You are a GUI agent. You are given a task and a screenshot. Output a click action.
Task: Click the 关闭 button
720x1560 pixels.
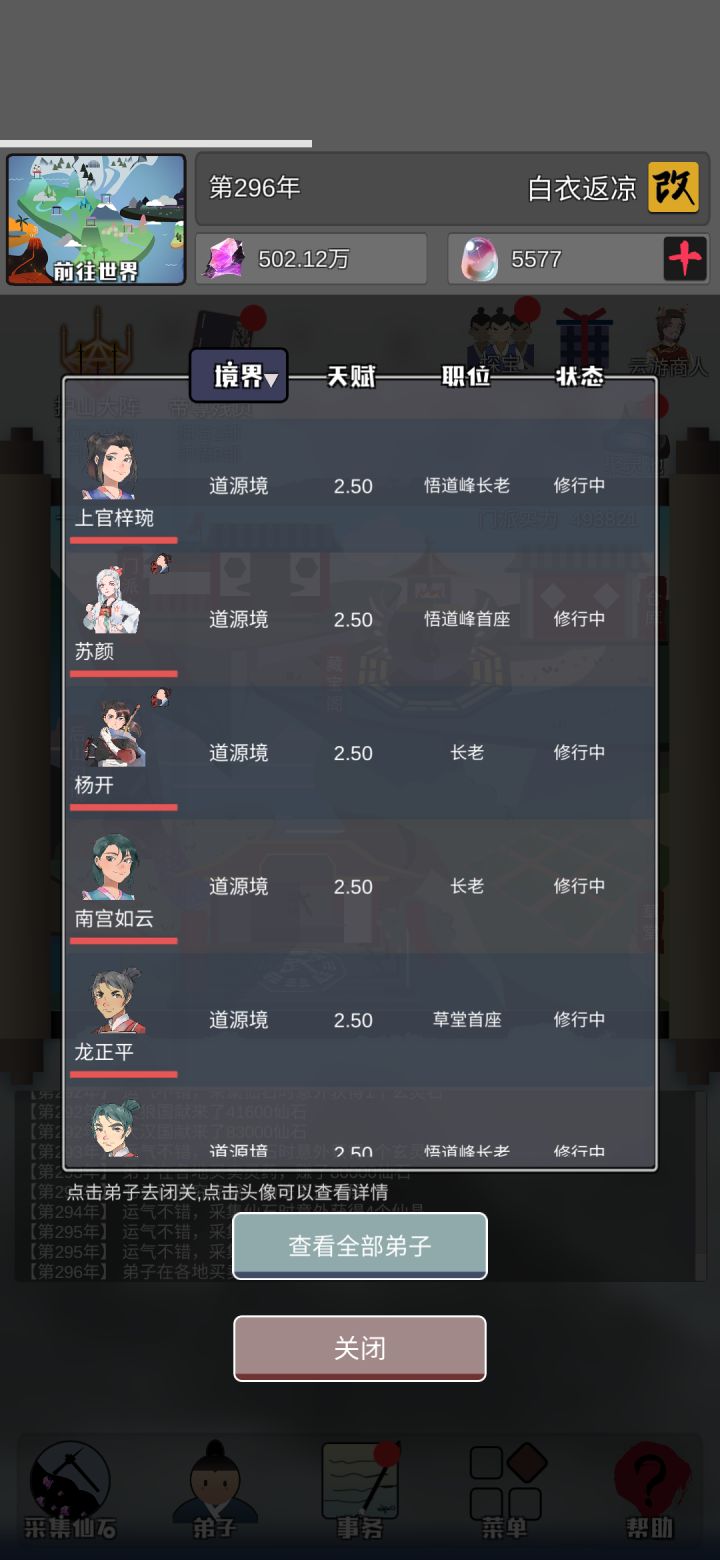point(360,1348)
